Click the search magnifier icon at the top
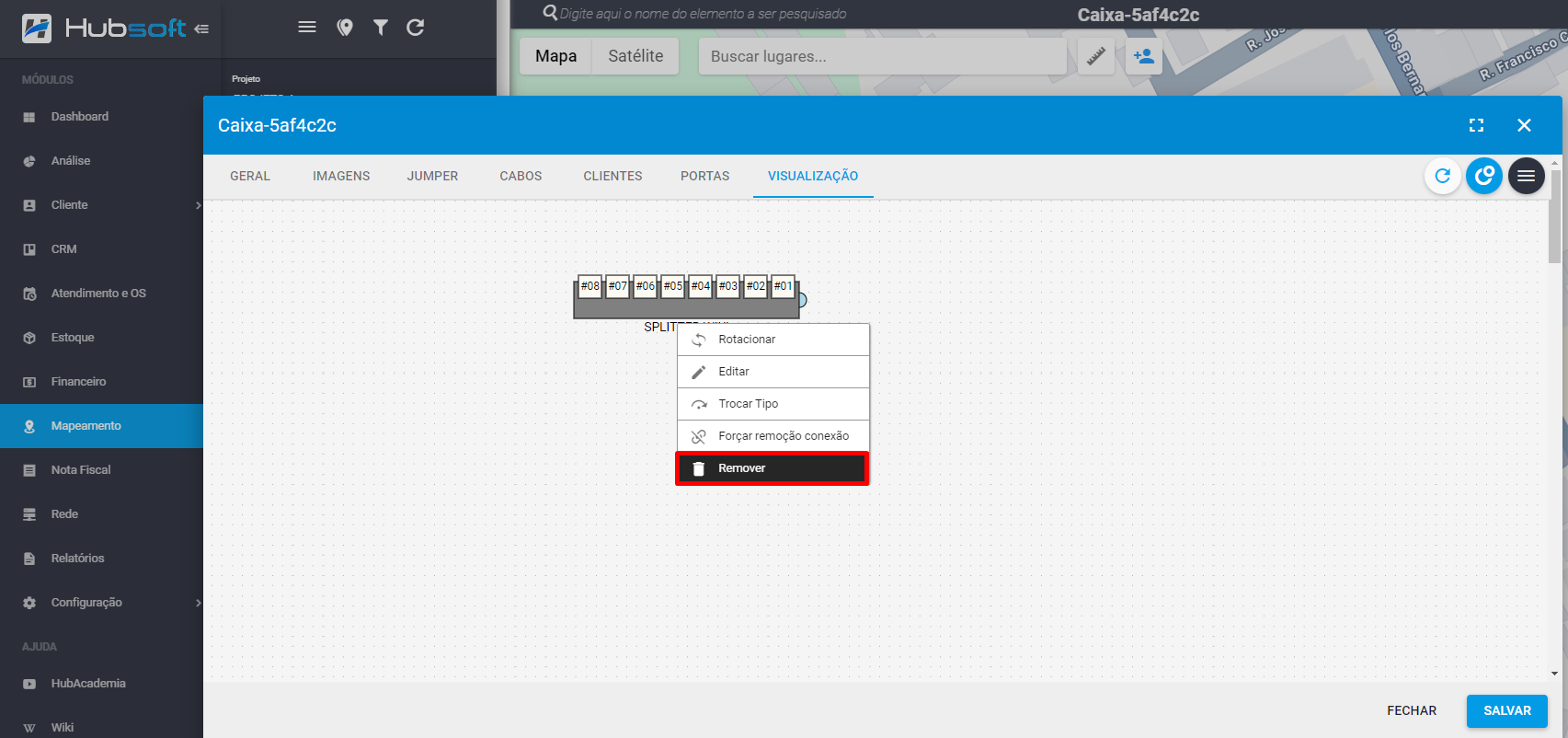The width and height of the screenshot is (1568, 738). [550, 13]
